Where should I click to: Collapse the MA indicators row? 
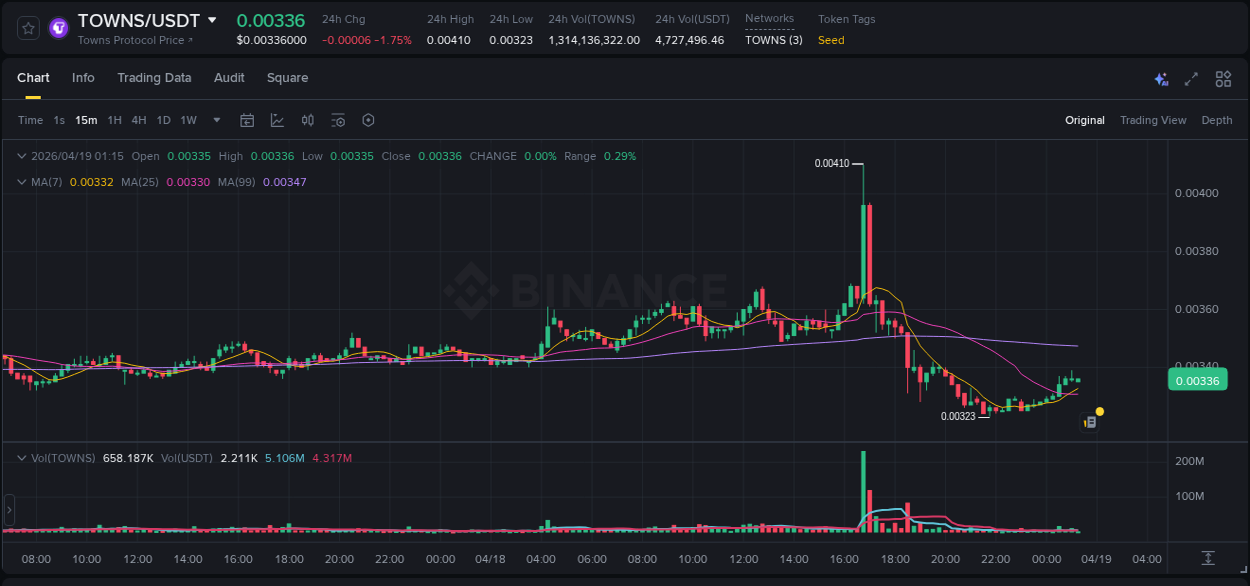[21, 182]
